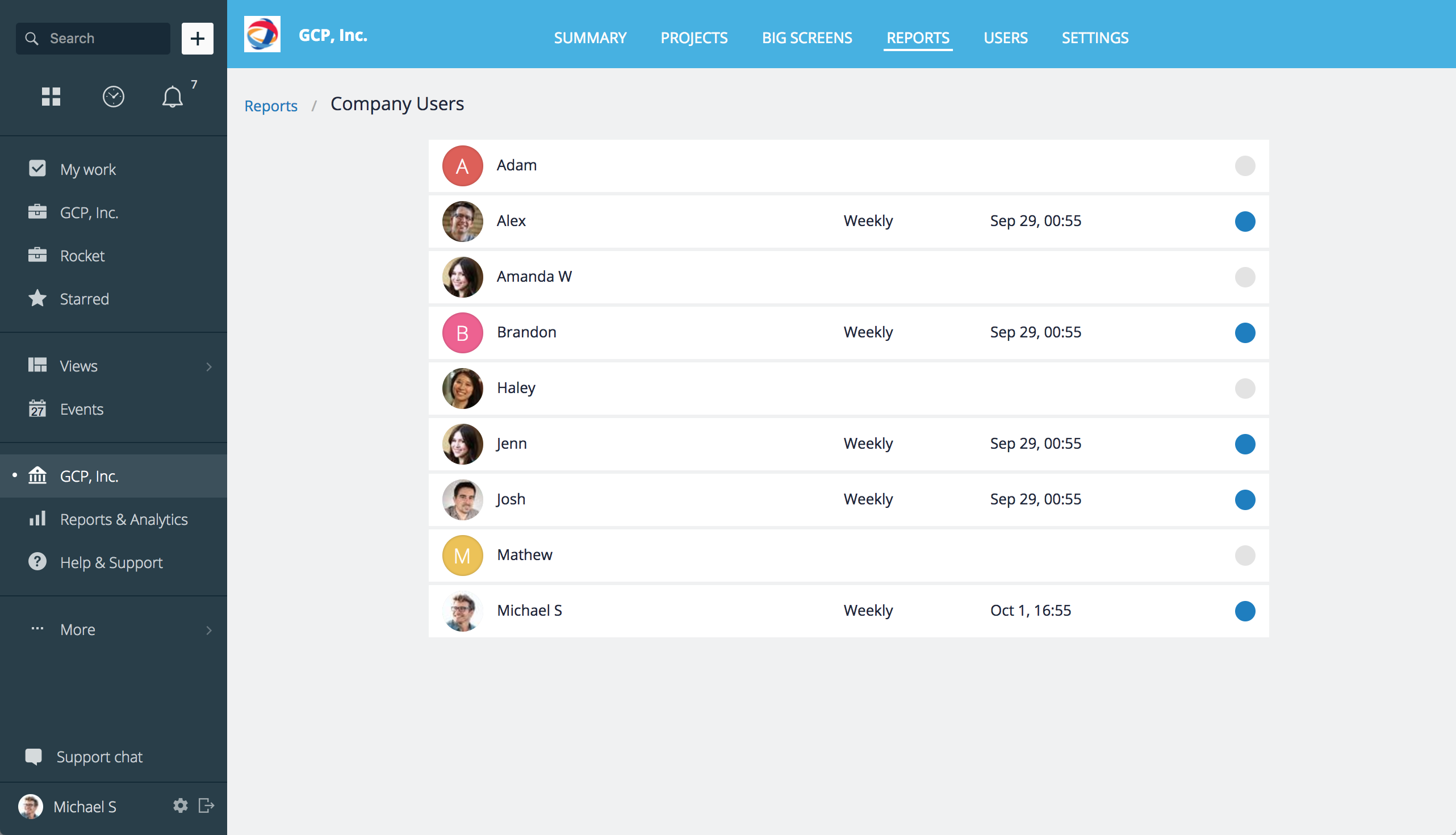Click the search magnifier icon
This screenshot has height=835, width=1456.
coord(32,39)
